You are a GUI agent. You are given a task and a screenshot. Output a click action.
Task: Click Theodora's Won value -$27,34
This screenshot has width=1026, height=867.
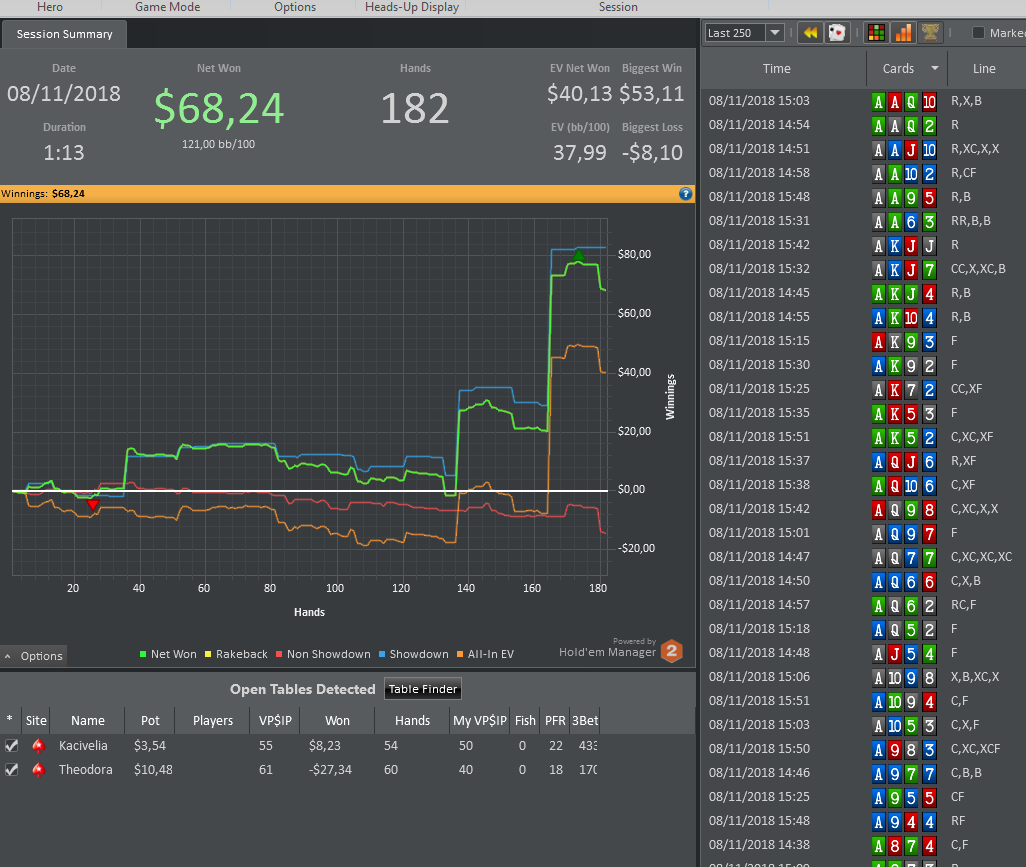(330, 770)
